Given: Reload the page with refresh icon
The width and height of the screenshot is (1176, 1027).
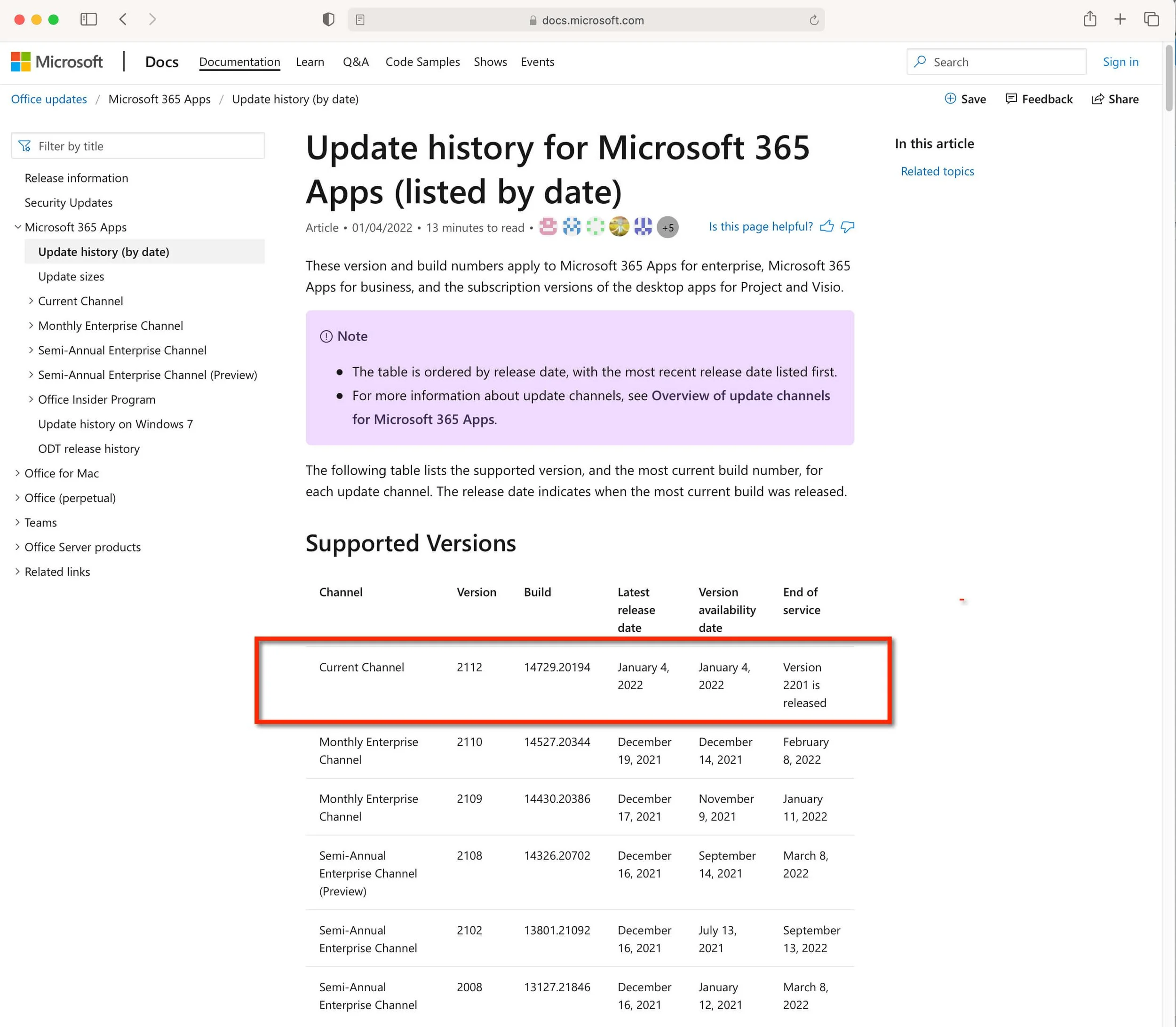Looking at the screenshot, I should [813, 20].
